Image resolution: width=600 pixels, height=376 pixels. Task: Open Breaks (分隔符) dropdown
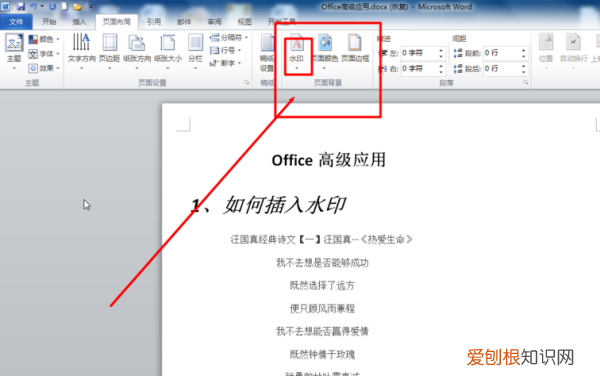tap(229, 37)
